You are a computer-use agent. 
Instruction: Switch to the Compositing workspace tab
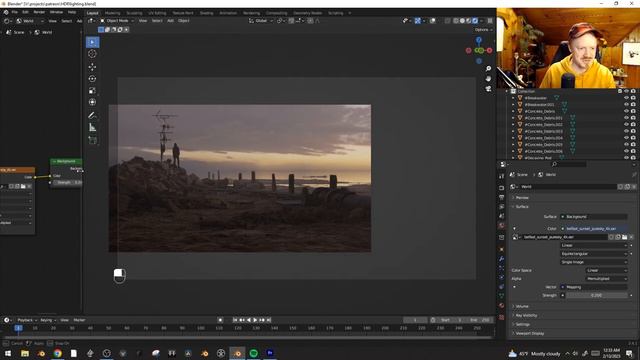pyautogui.click(x=276, y=13)
